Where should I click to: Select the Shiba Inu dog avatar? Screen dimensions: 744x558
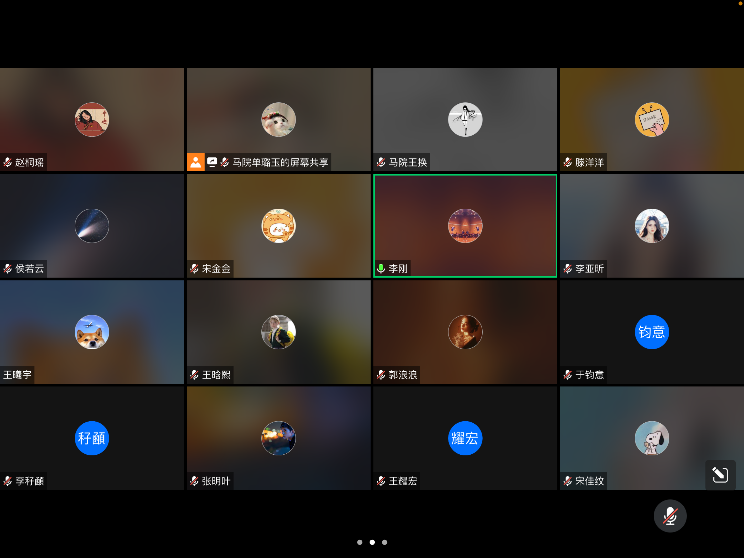point(92,332)
